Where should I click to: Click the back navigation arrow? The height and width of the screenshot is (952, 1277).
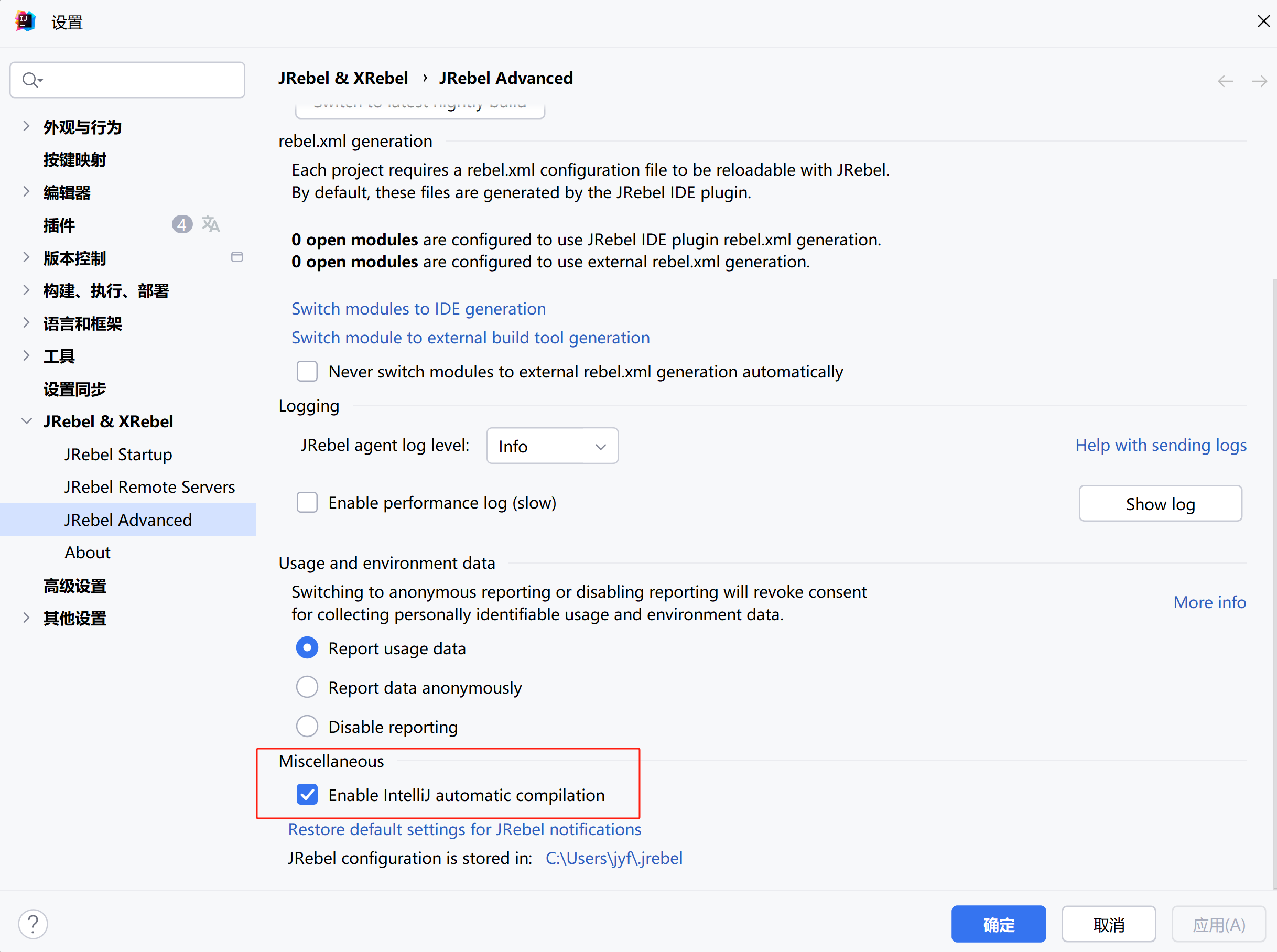(x=1225, y=81)
